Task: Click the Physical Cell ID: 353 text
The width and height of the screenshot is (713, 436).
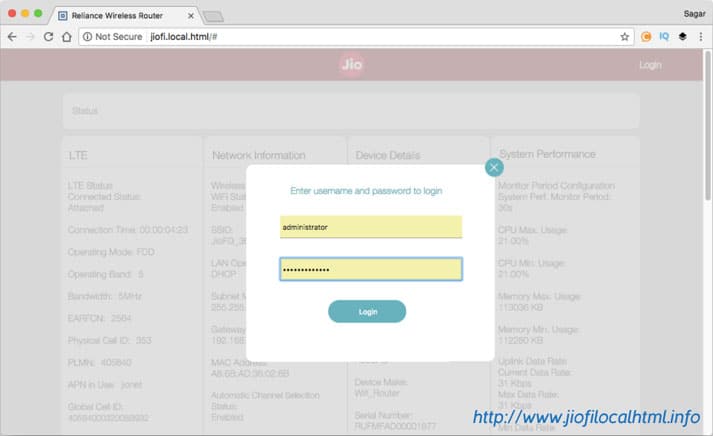Action: (x=110, y=341)
